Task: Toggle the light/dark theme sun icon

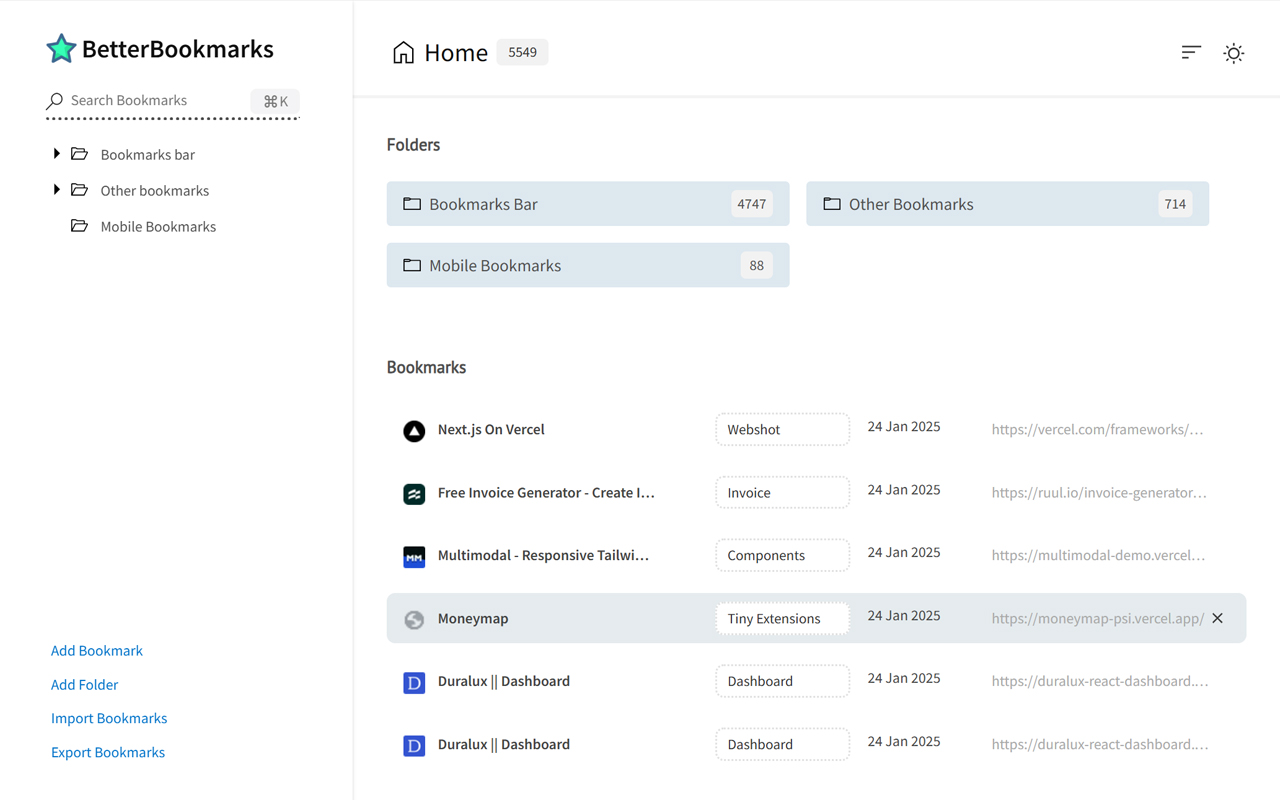Action: point(1233,53)
